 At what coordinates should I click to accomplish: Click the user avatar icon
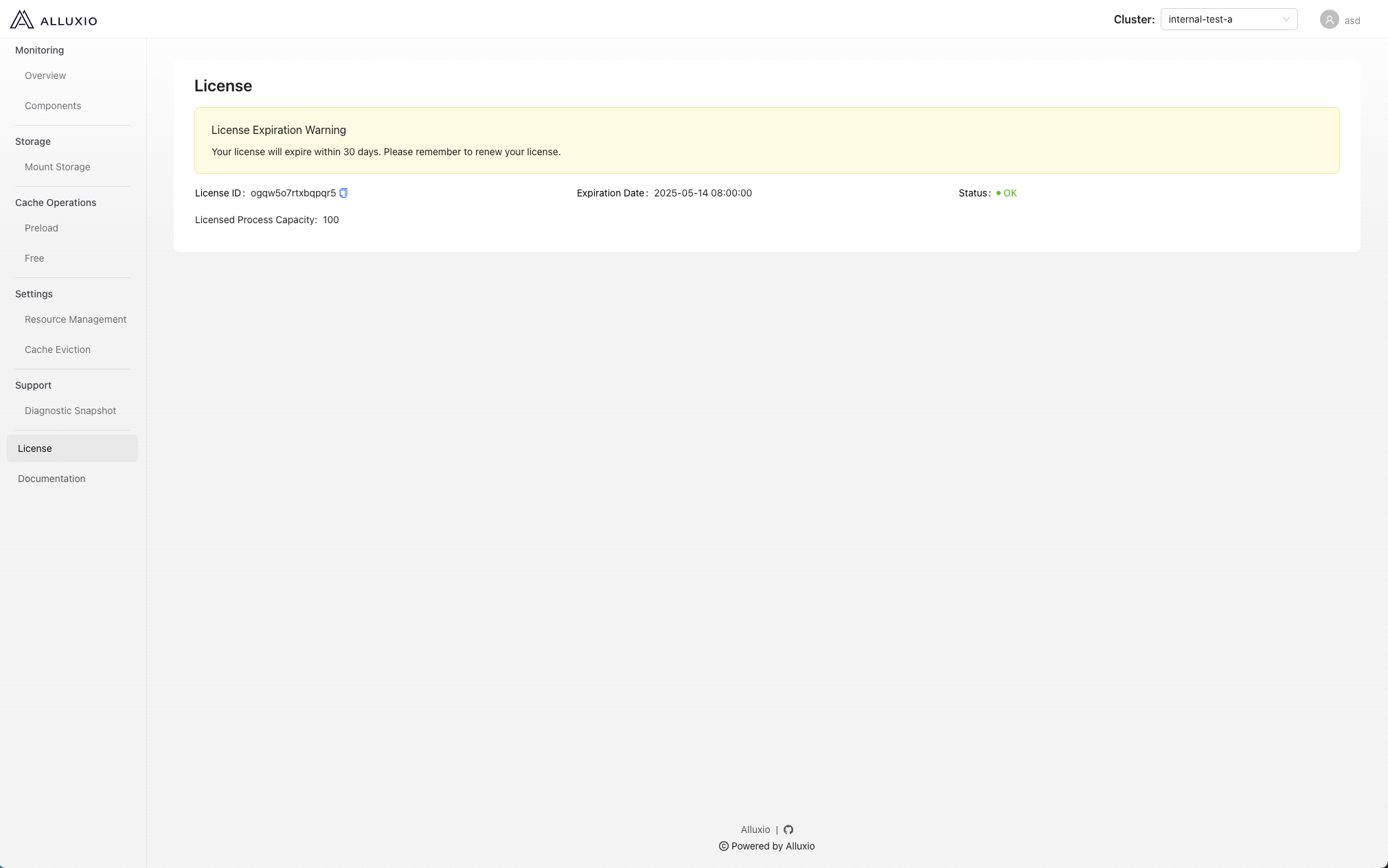coord(1329,20)
